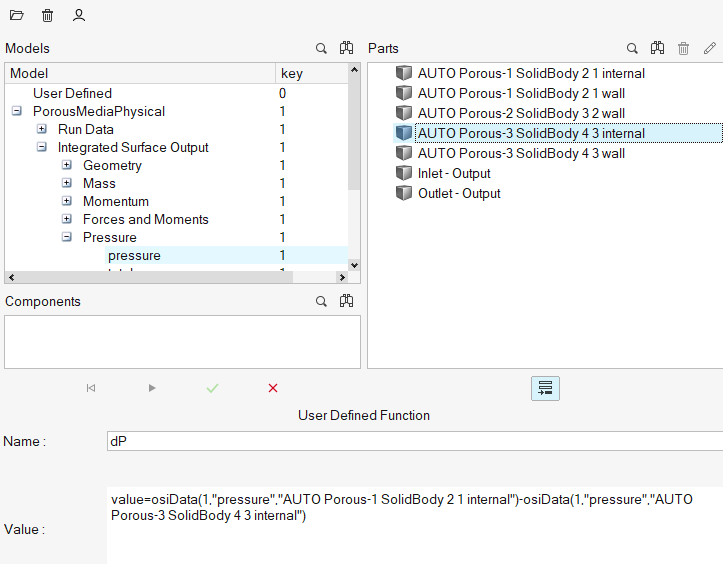The image size is (723, 564).
Task: Toggle the insert list button above function
Action: coord(545,388)
